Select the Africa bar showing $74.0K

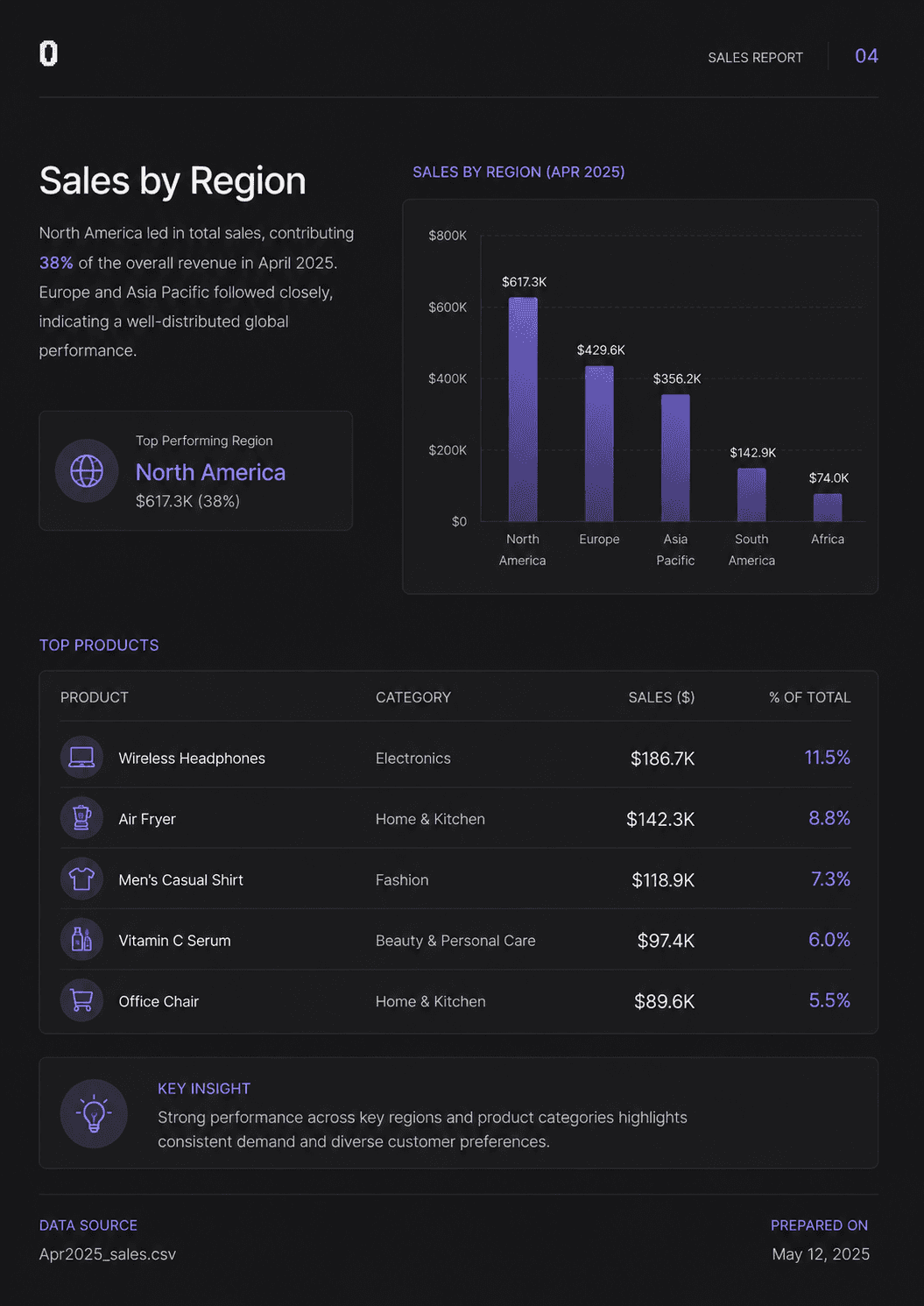(828, 507)
